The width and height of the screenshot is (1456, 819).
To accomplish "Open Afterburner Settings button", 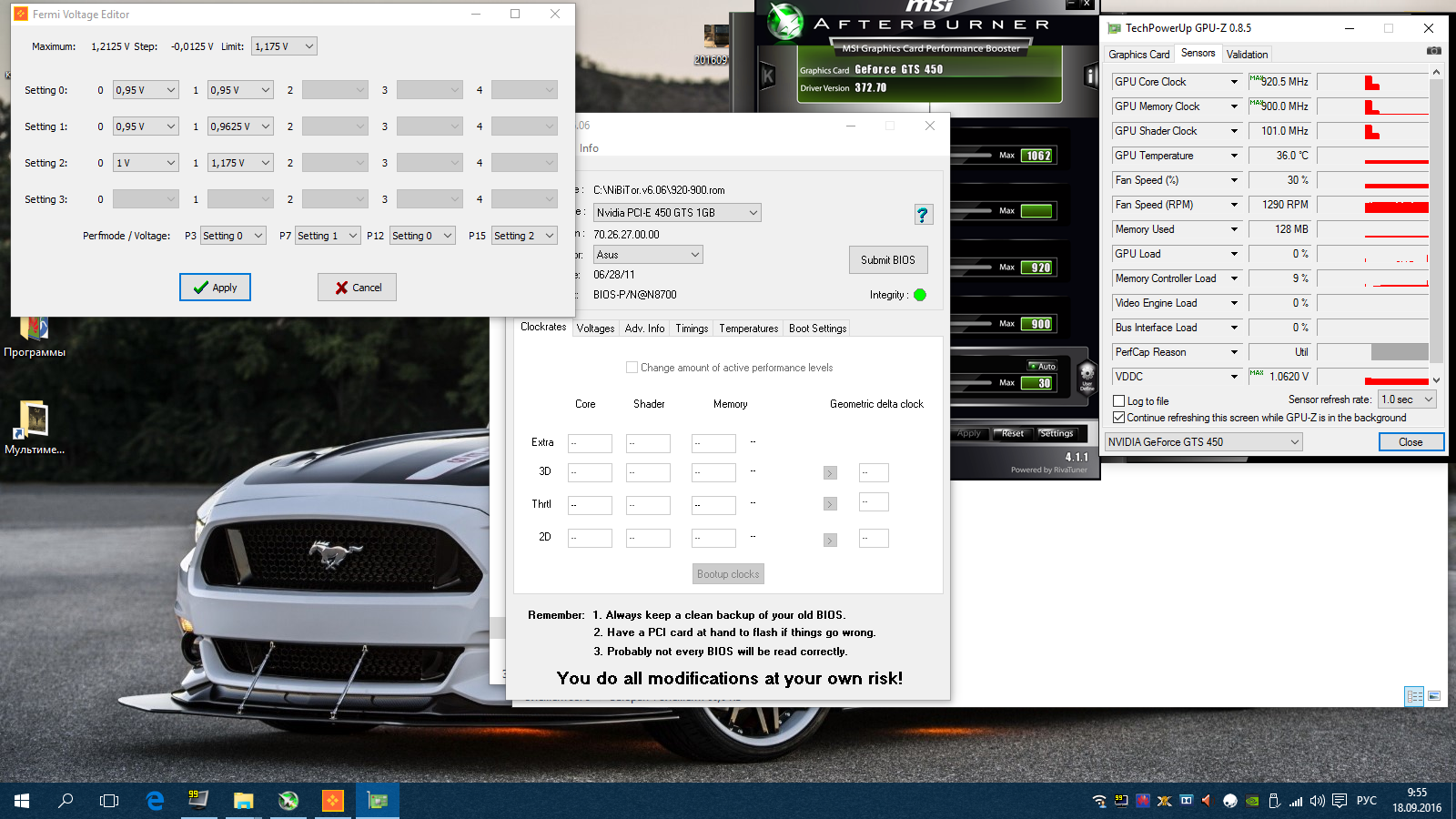I will tap(1057, 434).
